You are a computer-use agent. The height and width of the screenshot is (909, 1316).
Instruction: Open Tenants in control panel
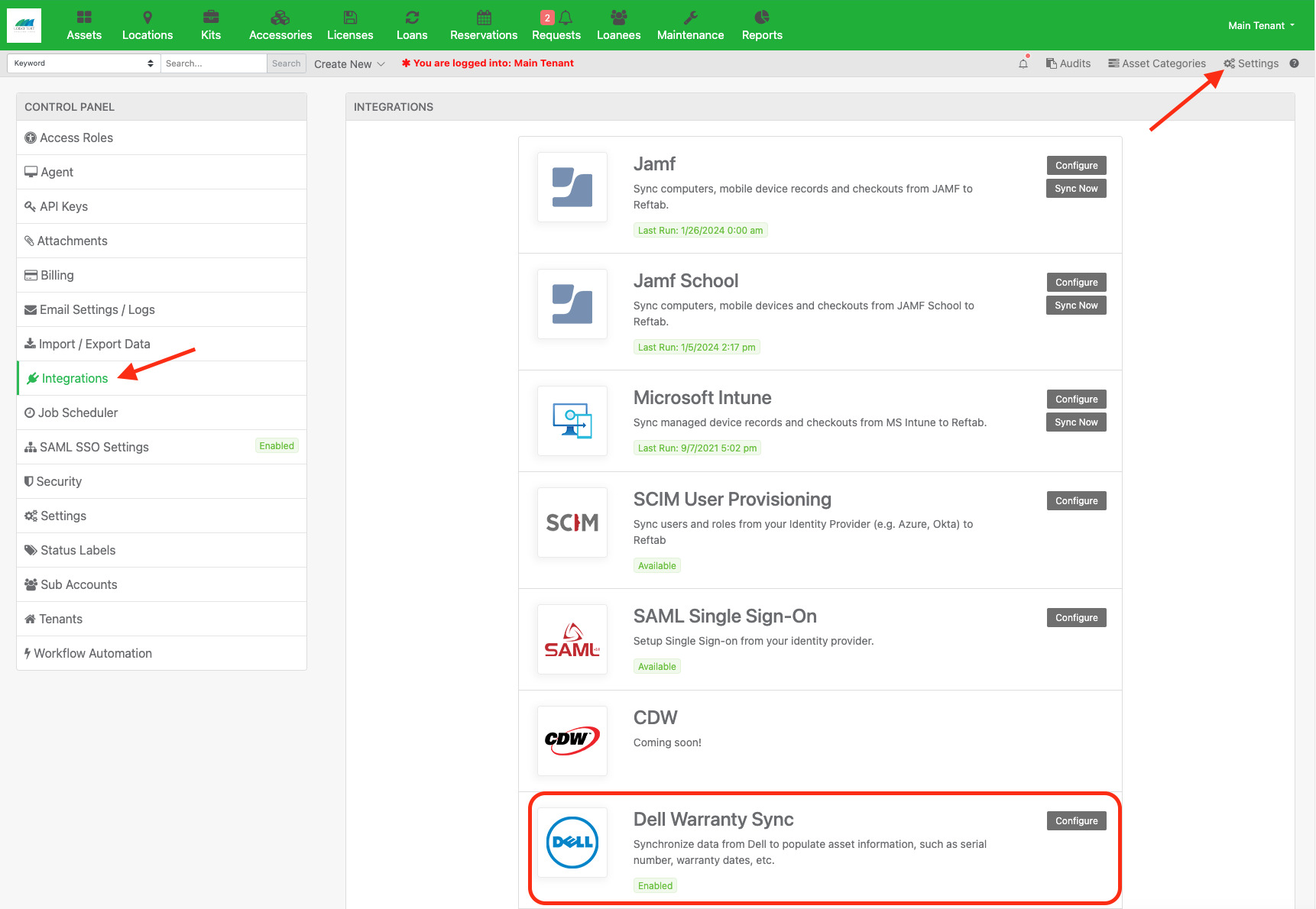[161, 619]
